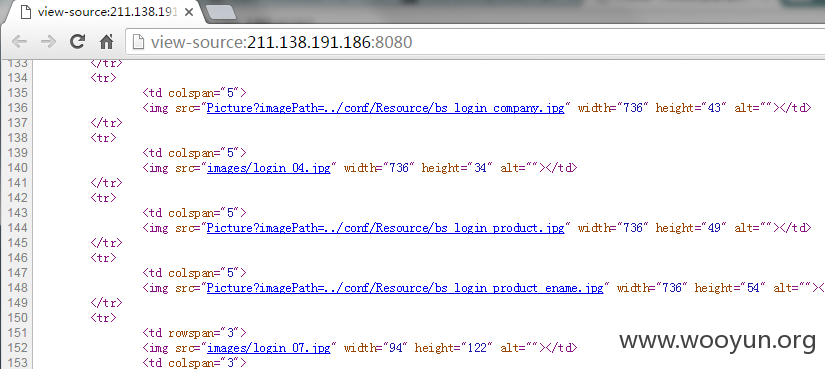
Task: Click td colspan="3" on line 153
Action: click(194, 363)
